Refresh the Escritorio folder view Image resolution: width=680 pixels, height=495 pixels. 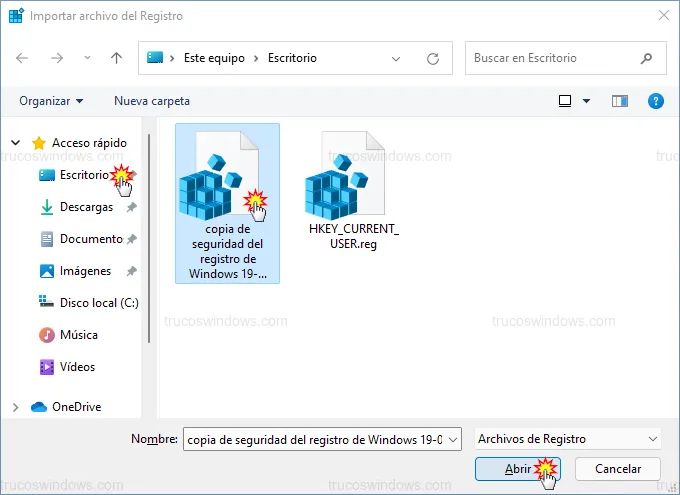pyautogui.click(x=432, y=58)
